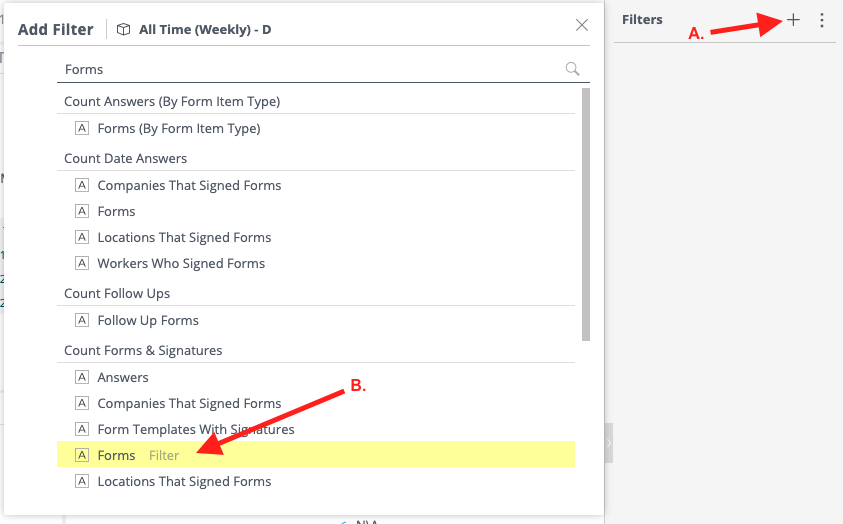The height and width of the screenshot is (524, 843).
Task: Open the Filters three-dot options menu
Action: tap(821, 20)
